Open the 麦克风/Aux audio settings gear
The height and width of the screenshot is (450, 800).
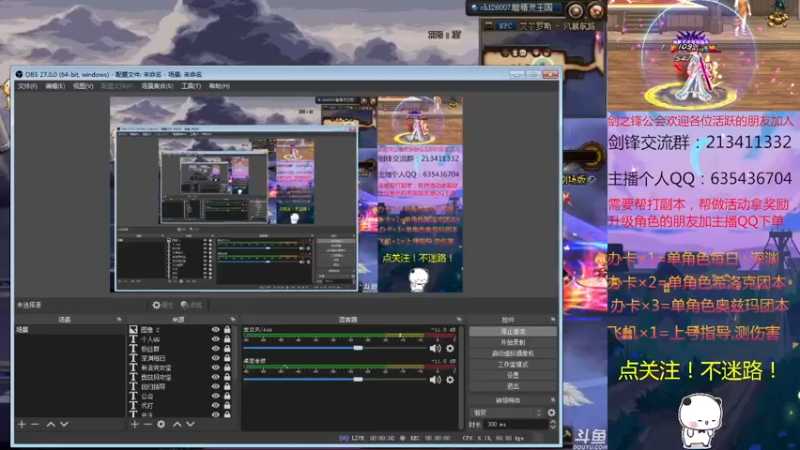point(450,348)
